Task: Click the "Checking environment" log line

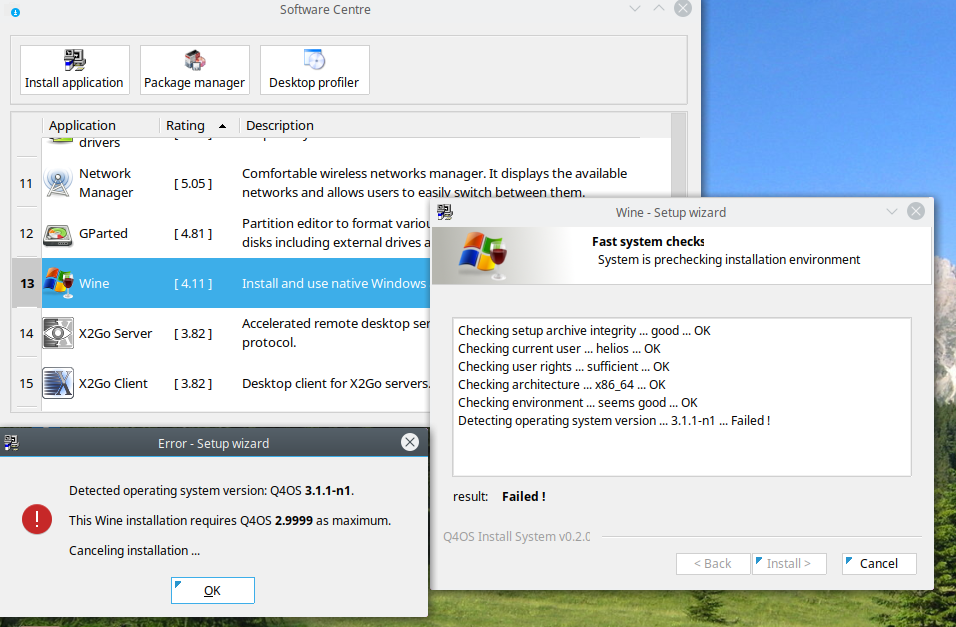Action: [577, 403]
